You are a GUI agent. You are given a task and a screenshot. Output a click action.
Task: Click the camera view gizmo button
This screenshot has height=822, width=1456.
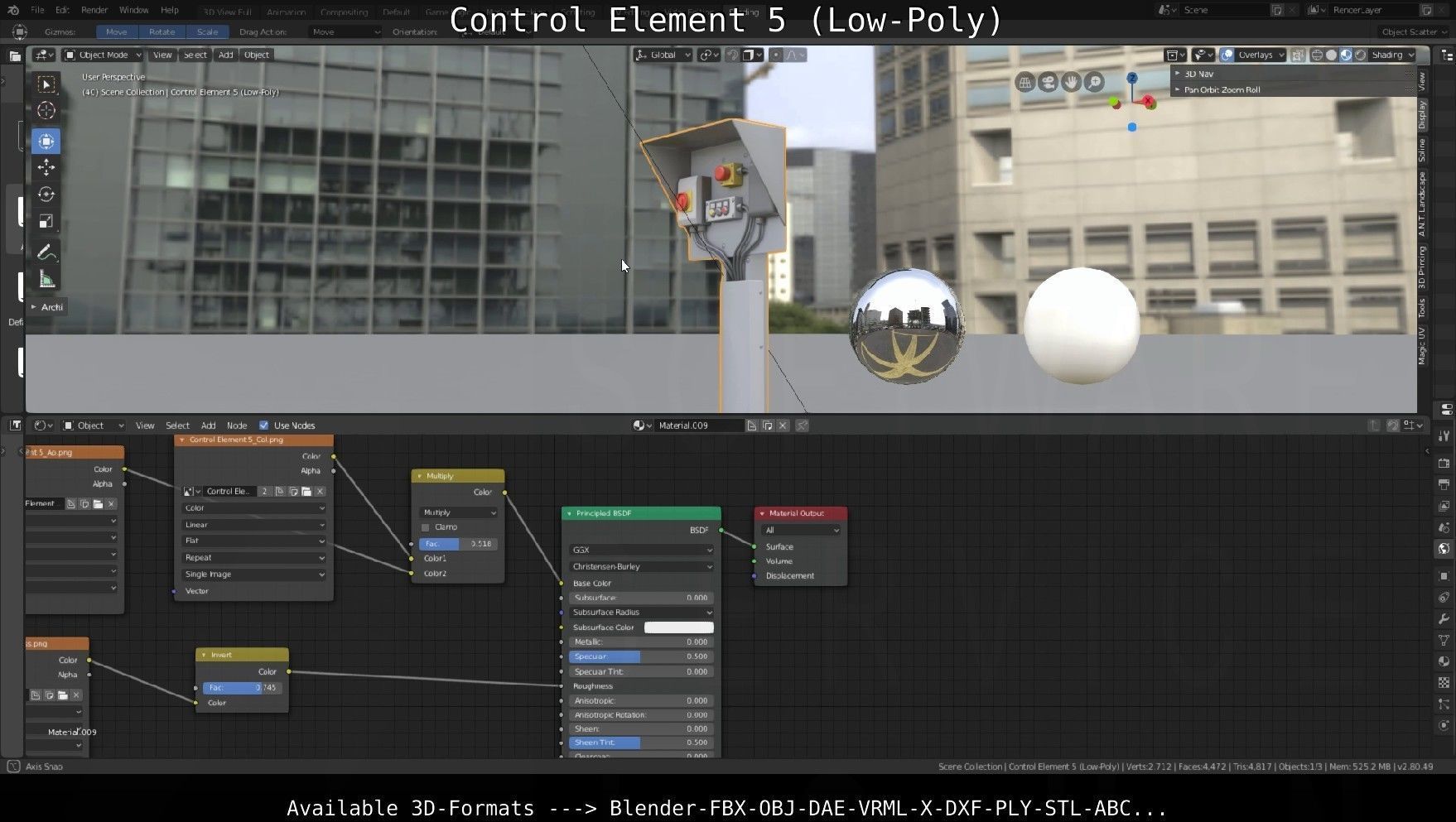pyautogui.click(x=1049, y=82)
